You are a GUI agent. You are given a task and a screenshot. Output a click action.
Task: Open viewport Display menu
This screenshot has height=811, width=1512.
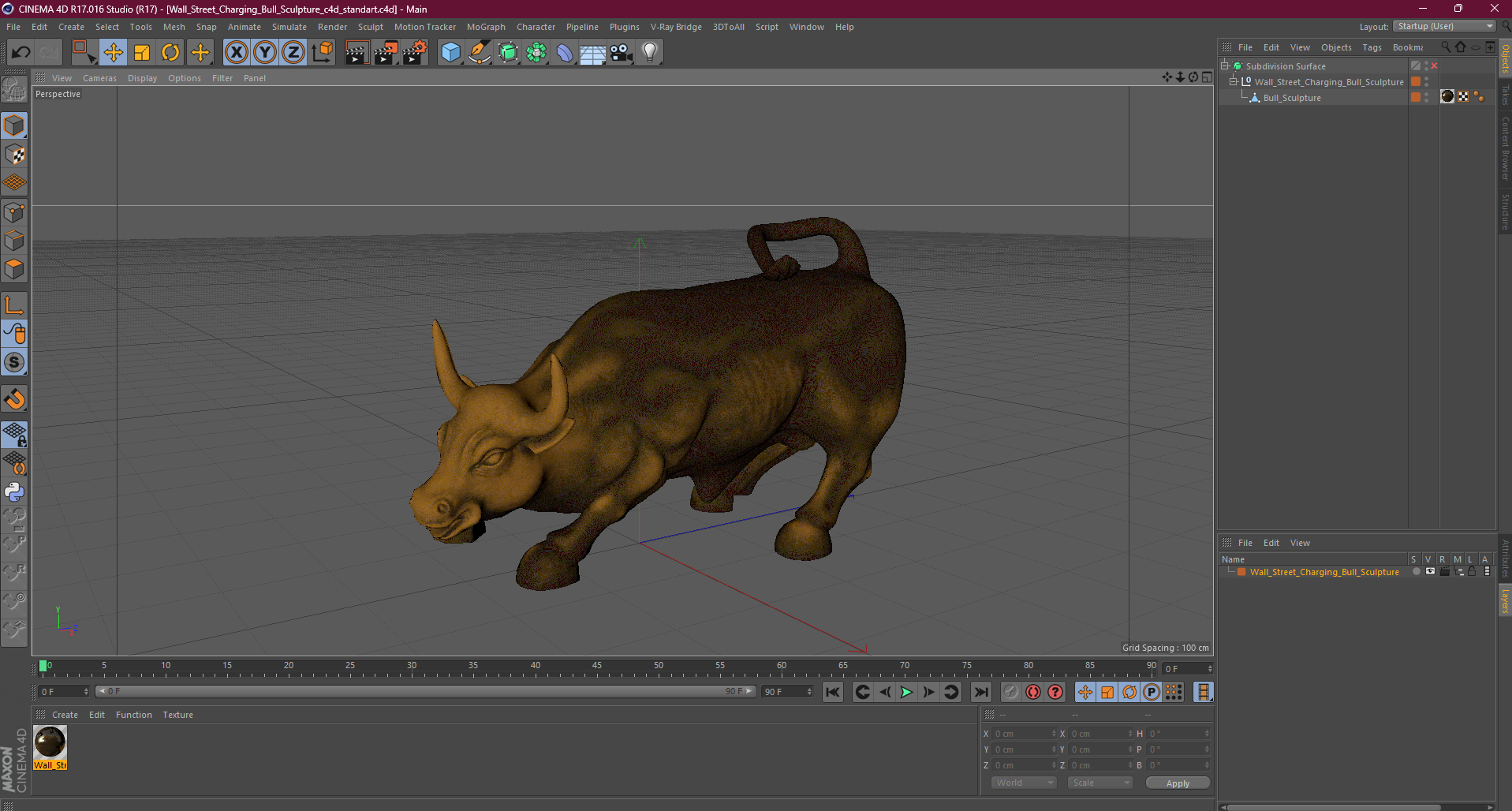pos(142,78)
